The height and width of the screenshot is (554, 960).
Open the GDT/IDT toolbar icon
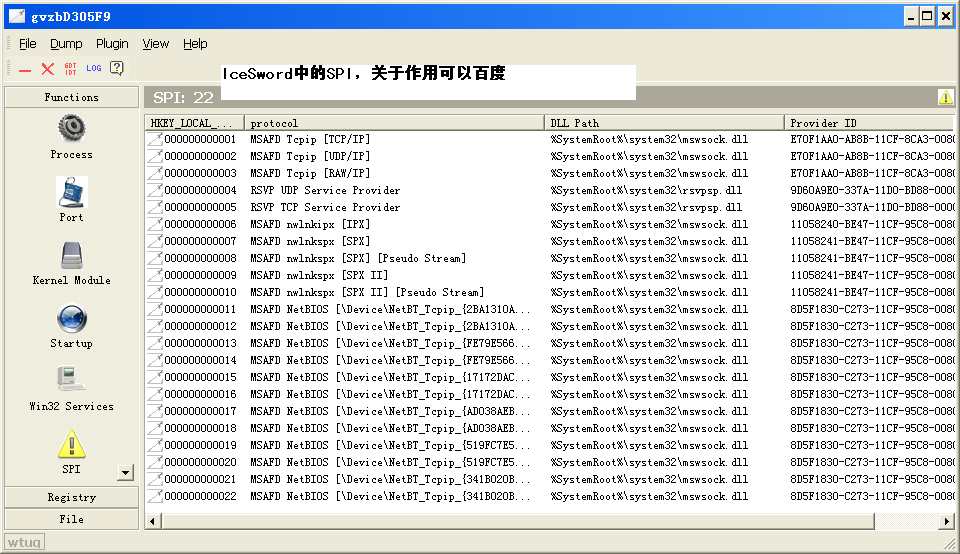70,69
